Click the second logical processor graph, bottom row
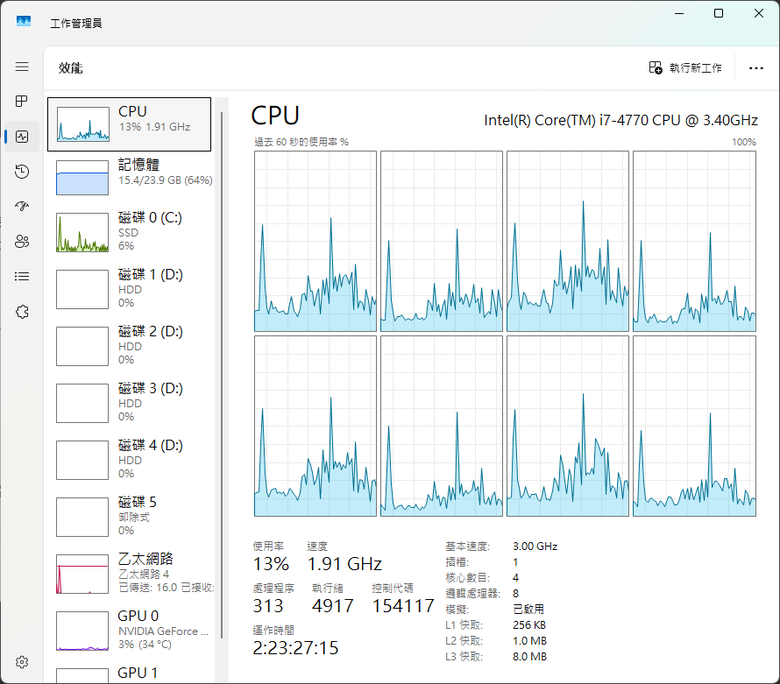 pos(442,426)
